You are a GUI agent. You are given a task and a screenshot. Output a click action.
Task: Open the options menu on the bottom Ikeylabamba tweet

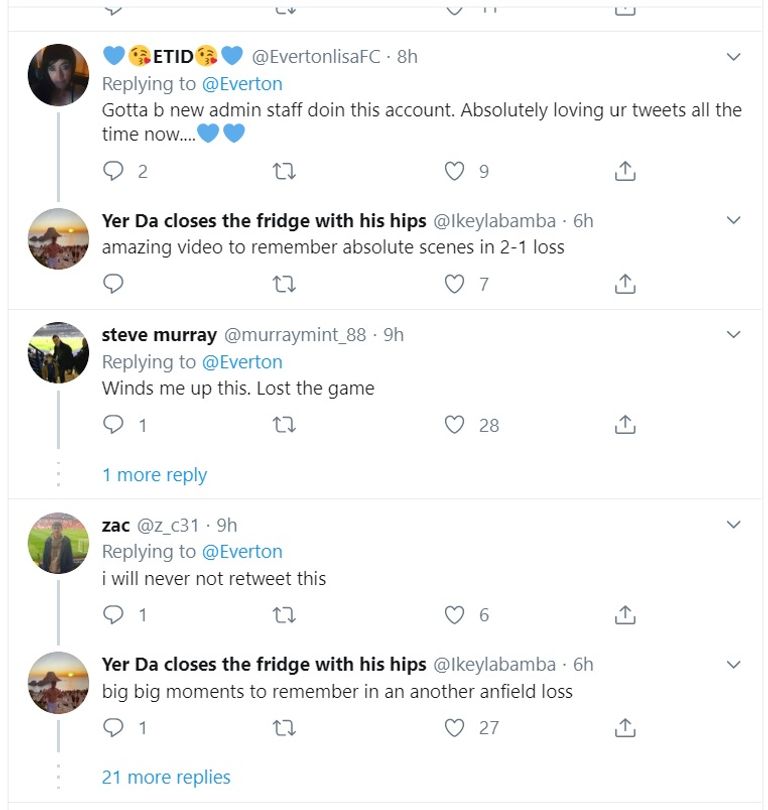[x=733, y=666]
